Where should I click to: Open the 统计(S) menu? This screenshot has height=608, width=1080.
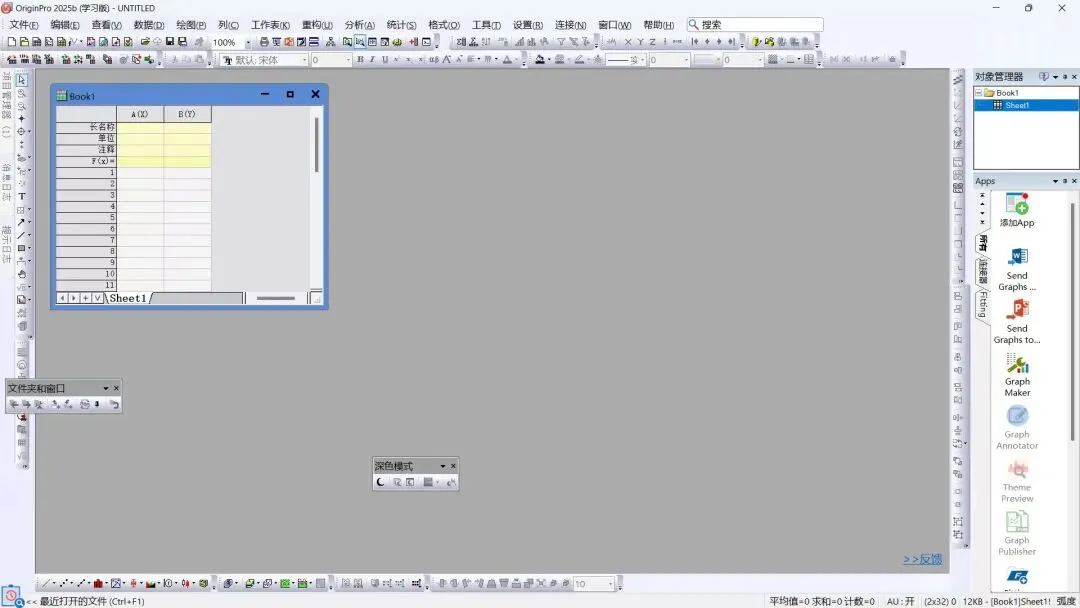click(x=402, y=25)
